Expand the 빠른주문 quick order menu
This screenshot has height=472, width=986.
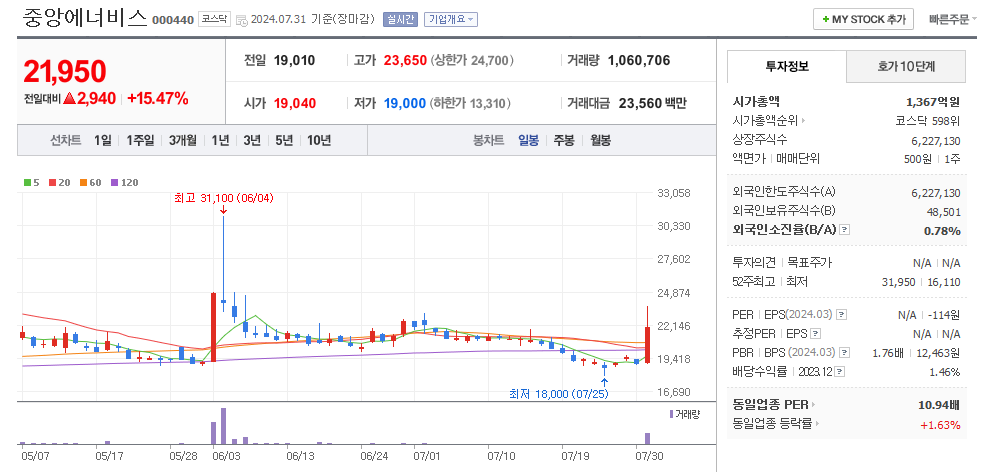(x=953, y=19)
